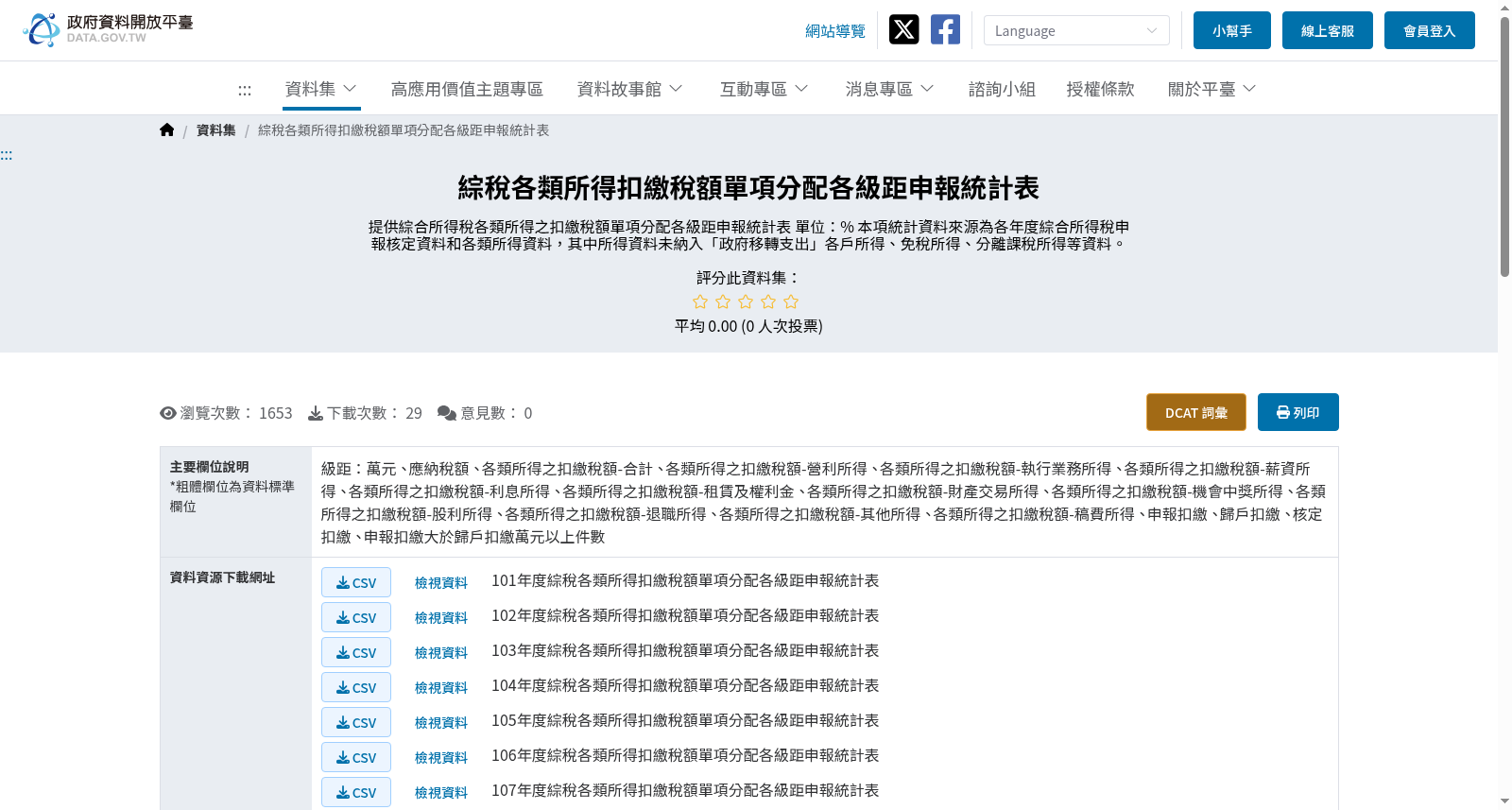This screenshot has height=810, width=1512.
Task: Click the 會員登入 button
Action: pos(1430,30)
